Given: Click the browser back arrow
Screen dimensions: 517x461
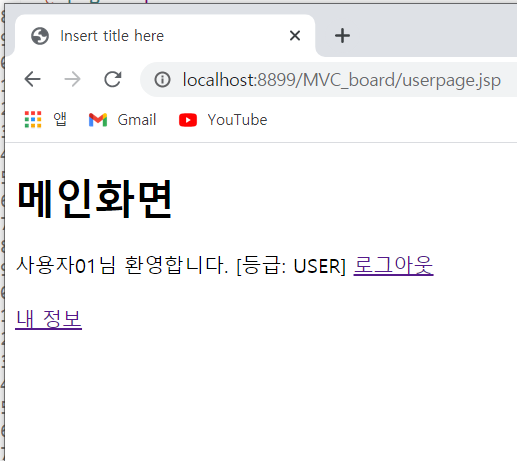Looking at the screenshot, I should [x=32, y=79].
